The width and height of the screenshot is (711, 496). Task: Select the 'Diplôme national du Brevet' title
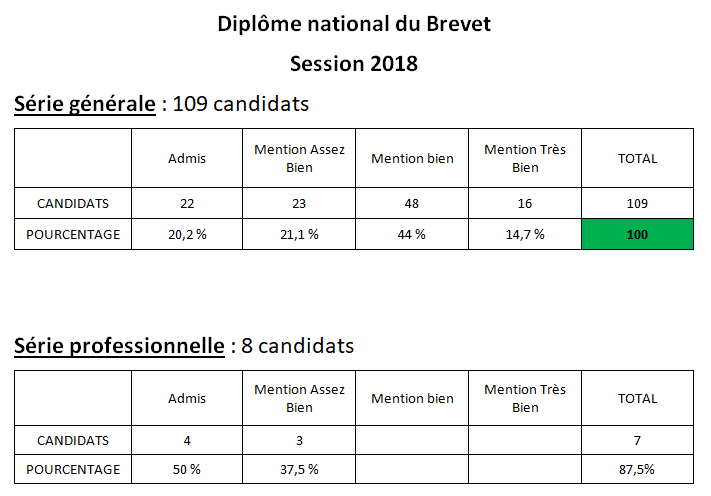pyautogui.click(x=354, y=24)
